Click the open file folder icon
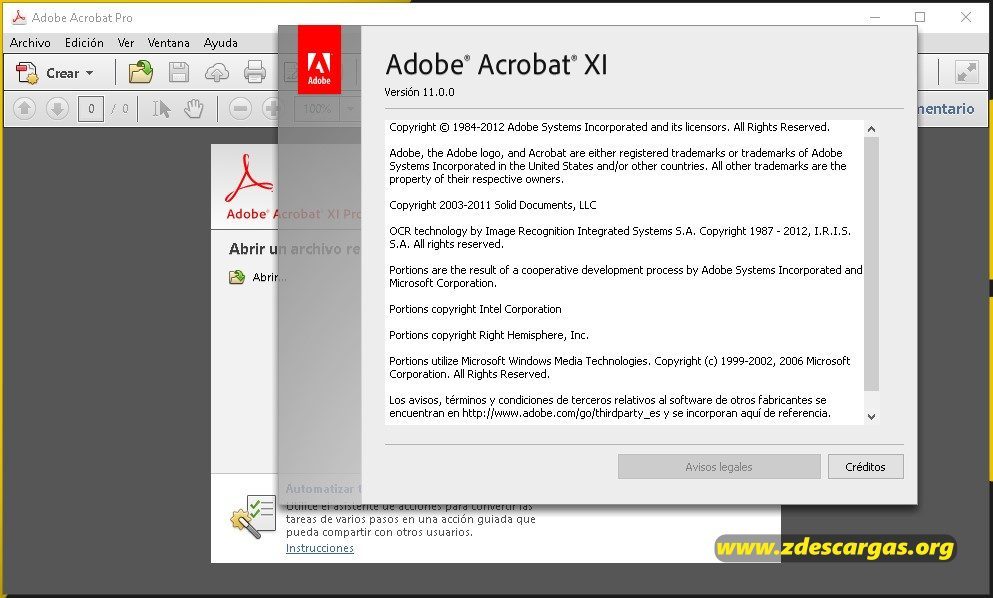The width and height of the screenshot is (993, 598). pos(141,72)
